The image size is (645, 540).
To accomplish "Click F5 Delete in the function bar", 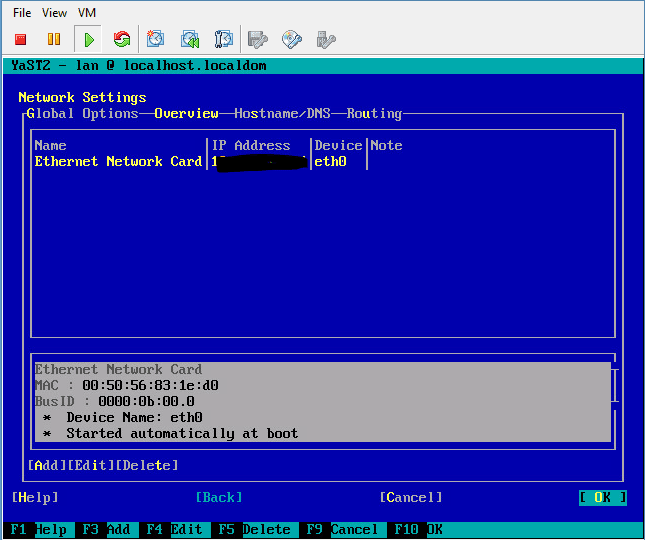I will click(254, 529).
